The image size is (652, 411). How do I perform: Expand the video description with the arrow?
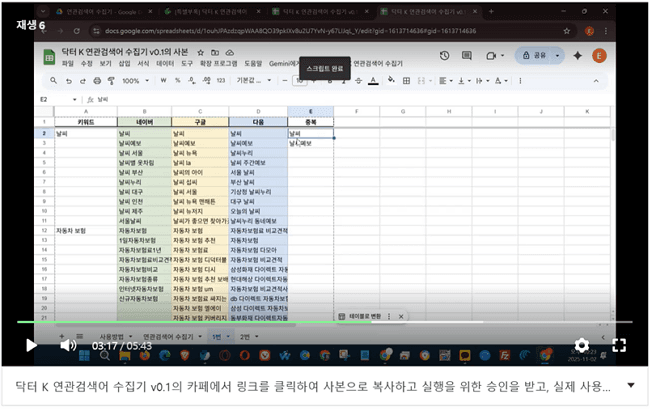(631, 385)
